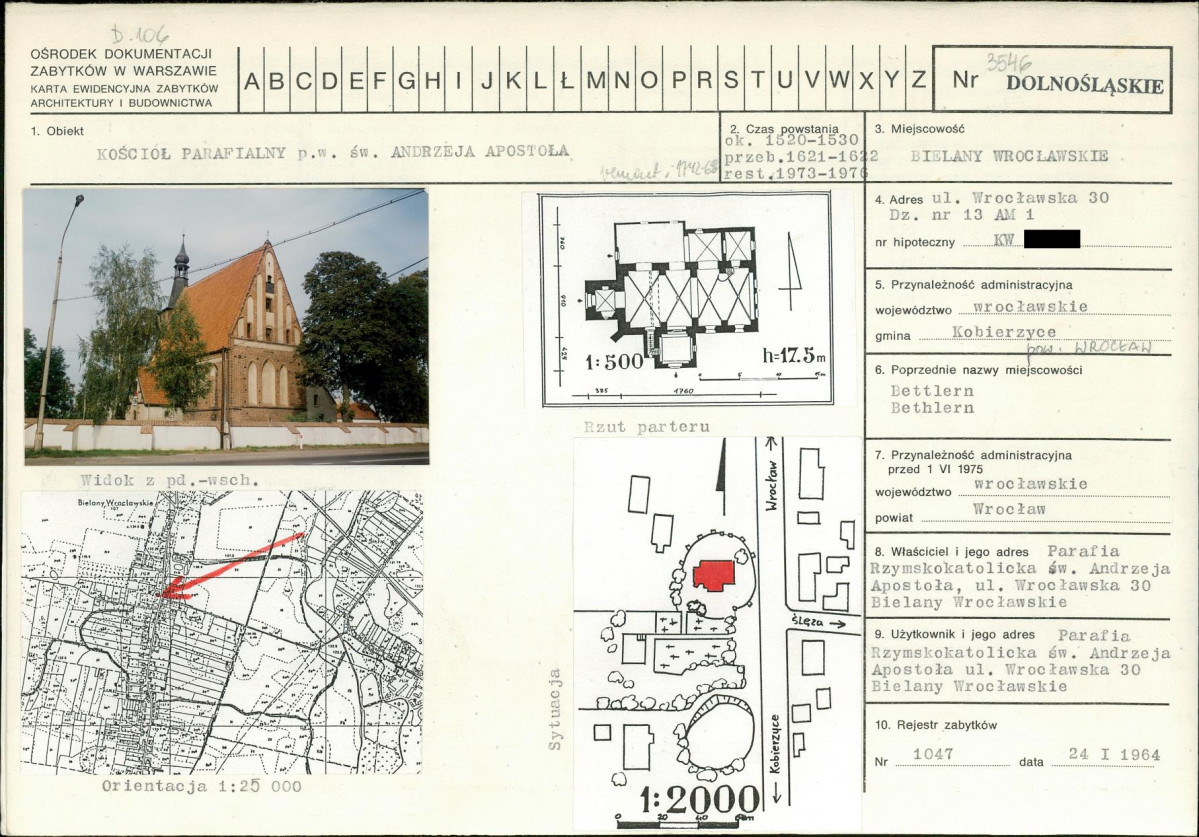Open the ground floor plan drawing

click(686, 298)
